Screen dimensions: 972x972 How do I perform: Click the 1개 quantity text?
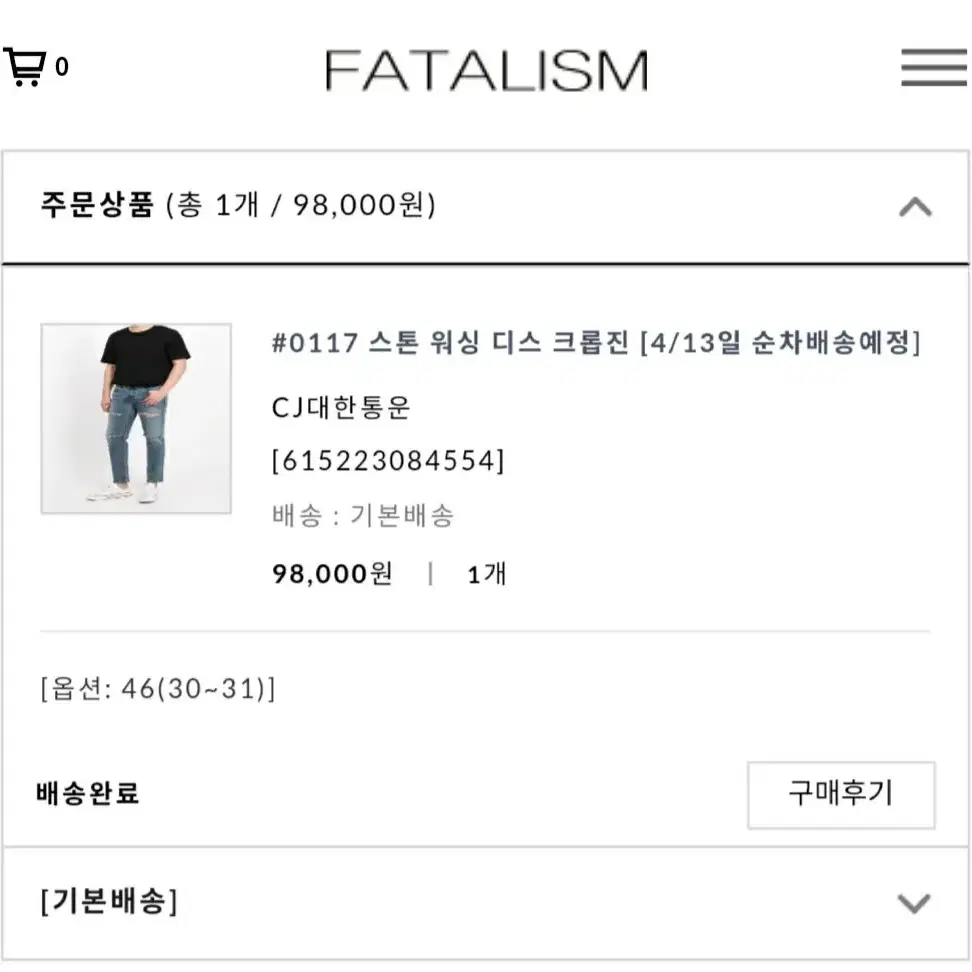tap(487, 574)
